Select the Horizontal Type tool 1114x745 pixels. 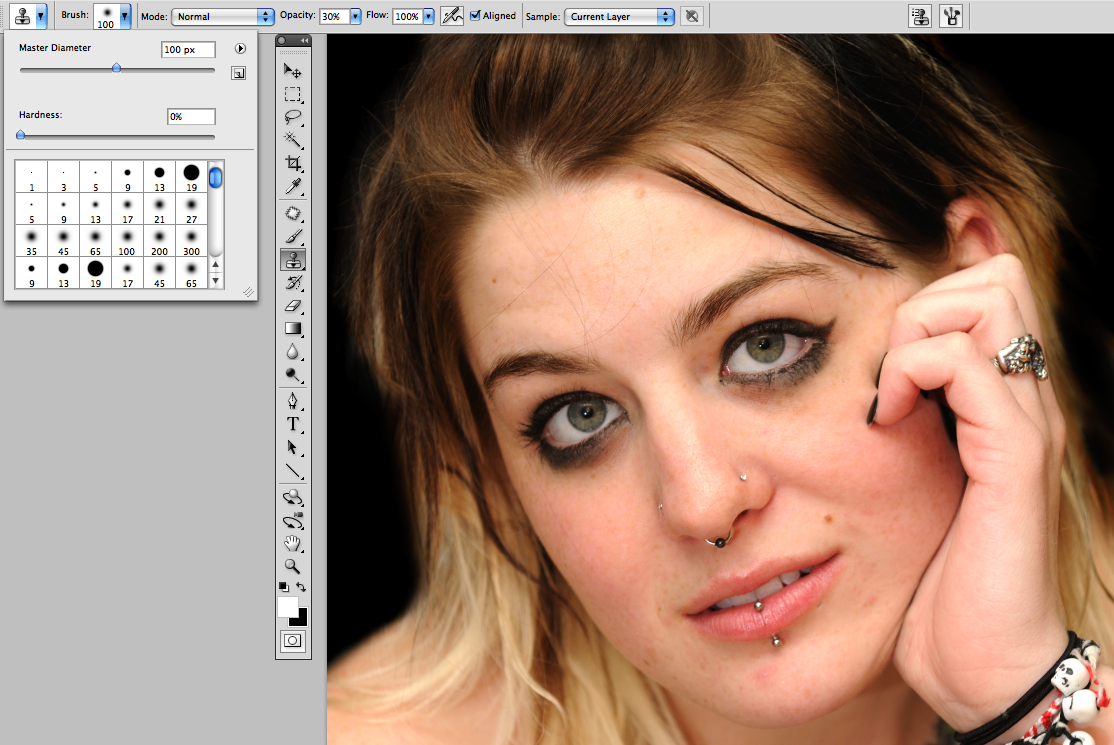293,424
